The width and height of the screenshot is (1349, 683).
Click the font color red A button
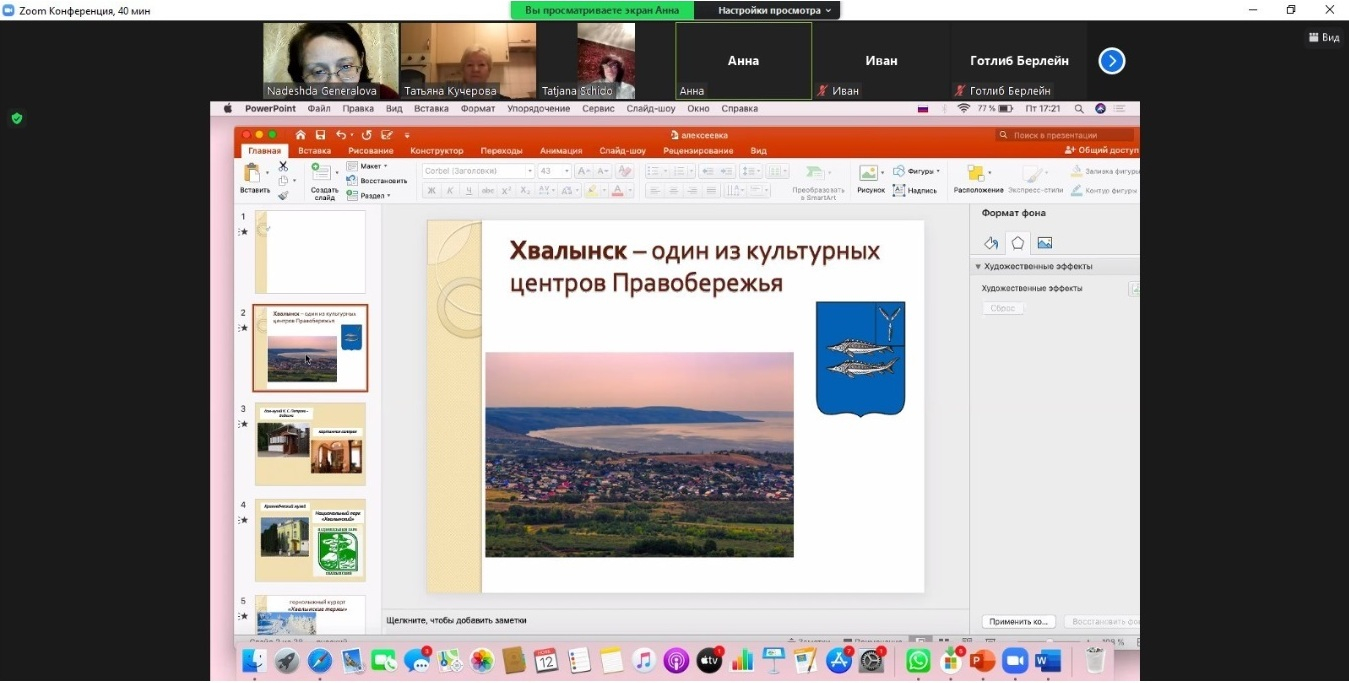click(618, 190)
